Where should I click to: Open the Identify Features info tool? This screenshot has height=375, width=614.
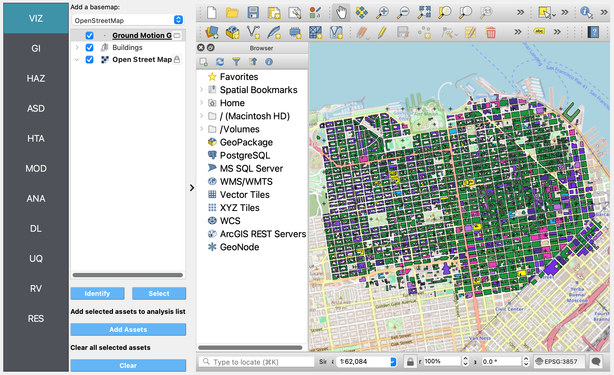tap(586, 13)
